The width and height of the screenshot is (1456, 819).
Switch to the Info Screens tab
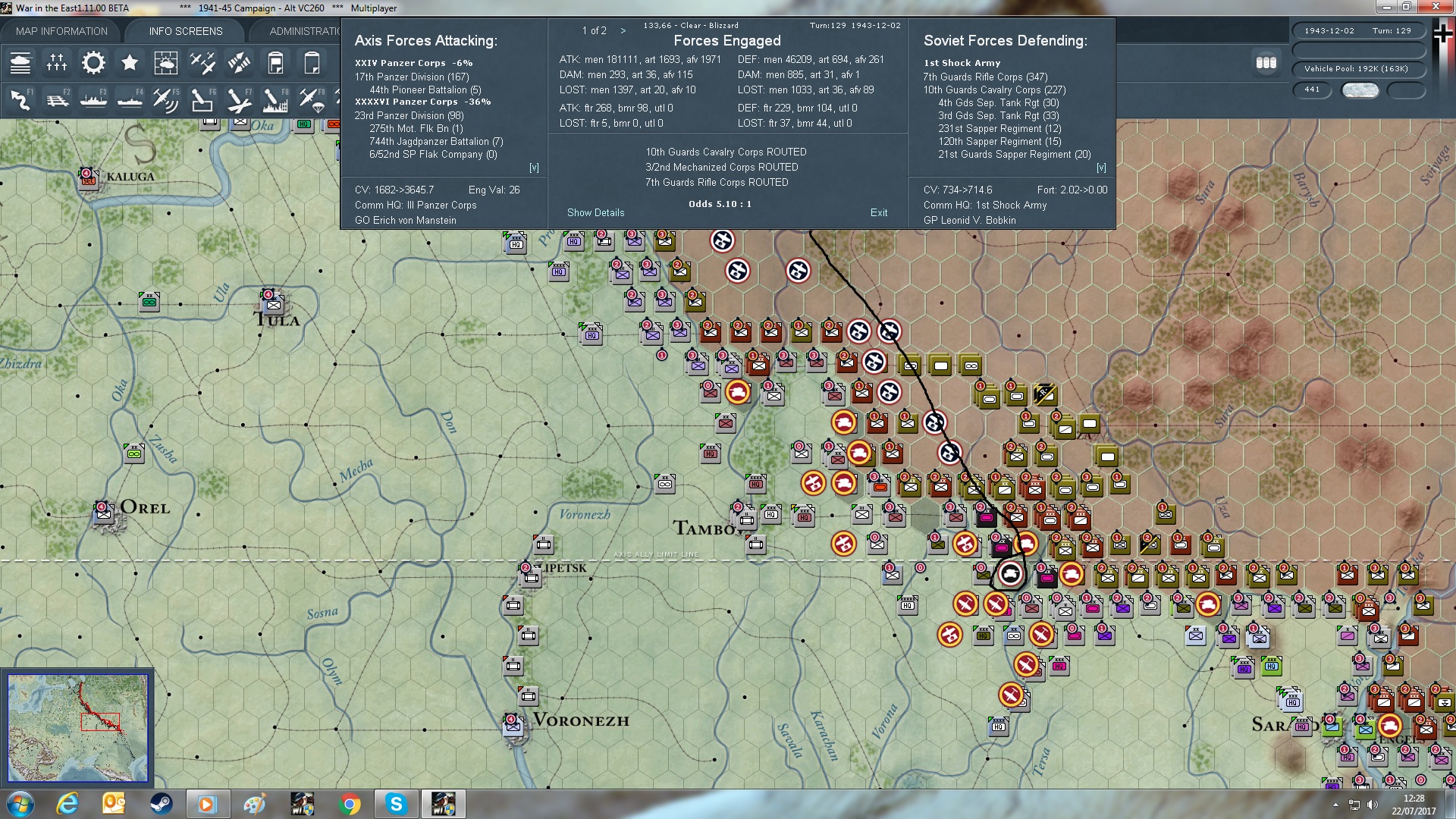[186, 31]
